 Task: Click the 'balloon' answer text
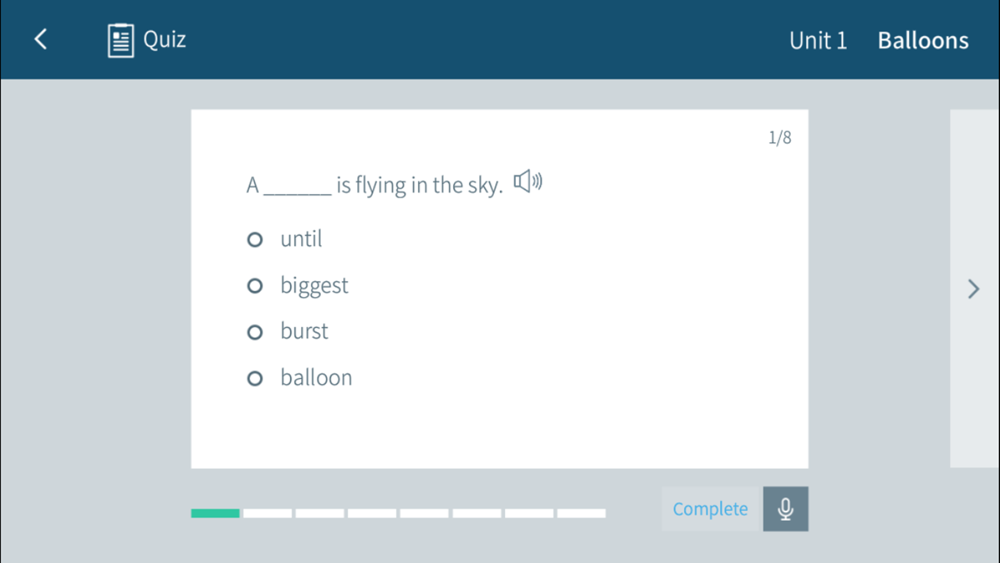click(x=316, y=377)
